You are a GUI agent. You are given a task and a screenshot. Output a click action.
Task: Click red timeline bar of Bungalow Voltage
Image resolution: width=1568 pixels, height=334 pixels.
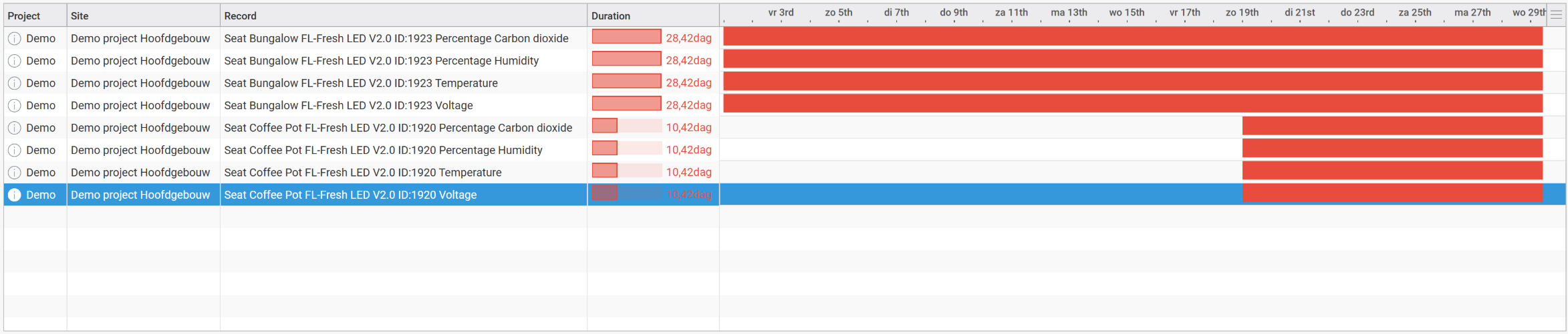tap(1133, 104)
